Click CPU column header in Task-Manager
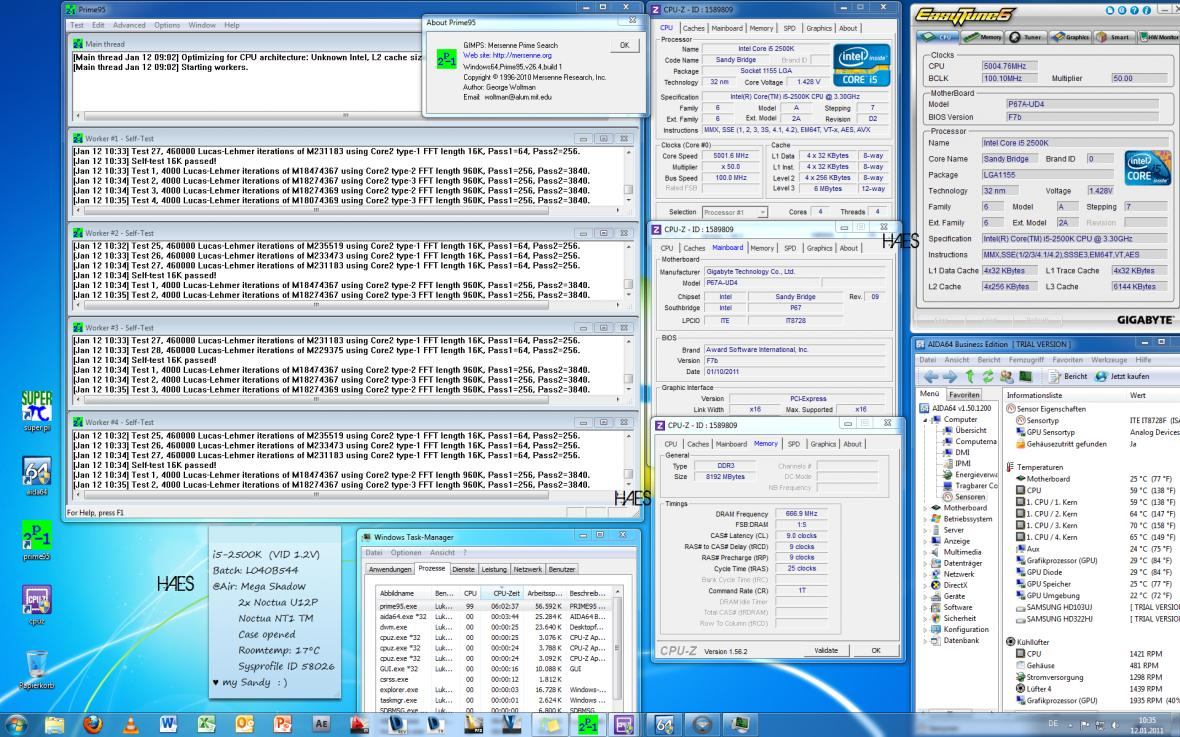Image resolution: width=1180 pixels, height=737 pixels. point(470,593)
